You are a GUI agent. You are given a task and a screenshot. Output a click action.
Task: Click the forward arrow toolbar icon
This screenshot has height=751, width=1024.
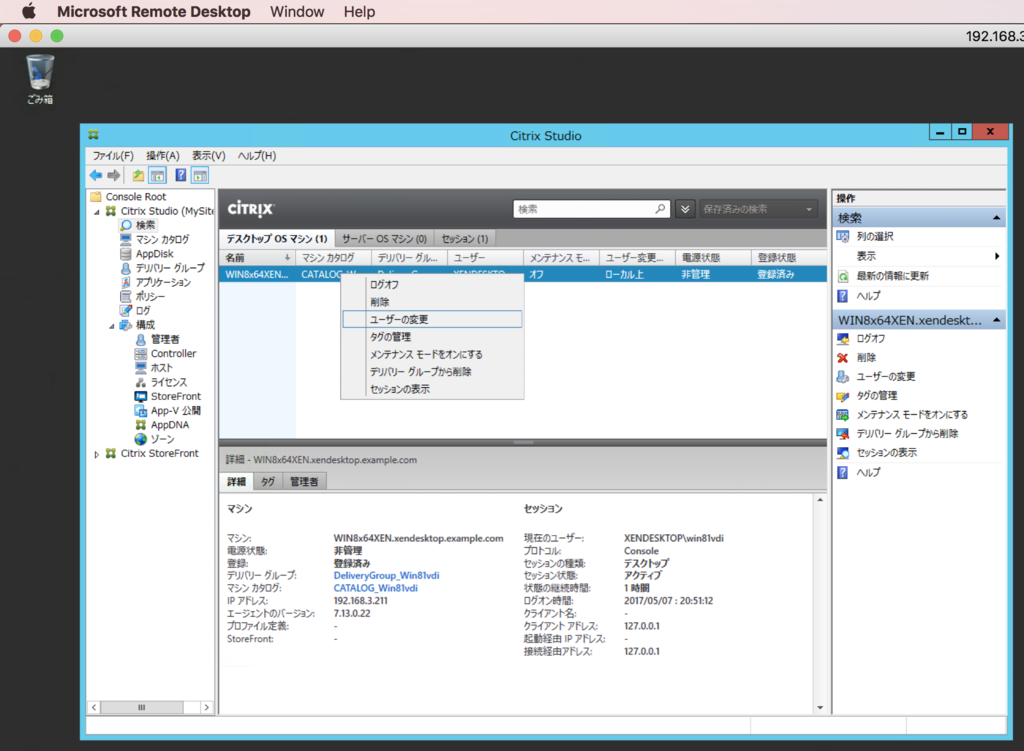(114, 175)
